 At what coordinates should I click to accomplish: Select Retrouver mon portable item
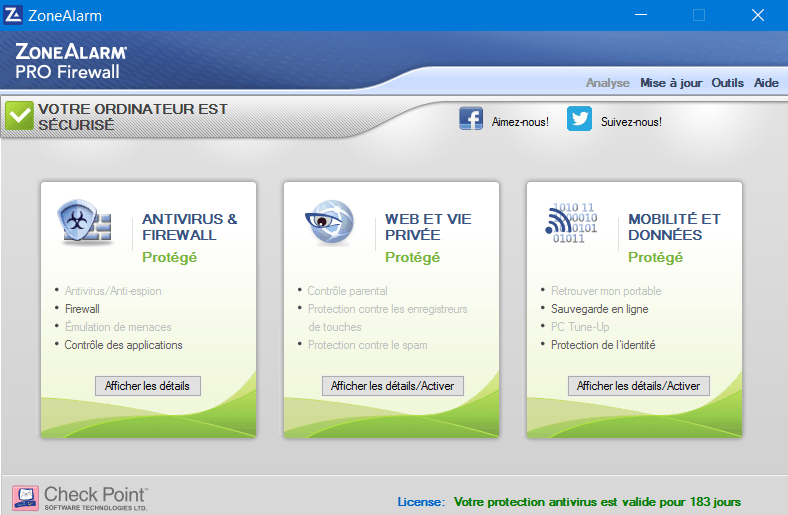point(606,291)
